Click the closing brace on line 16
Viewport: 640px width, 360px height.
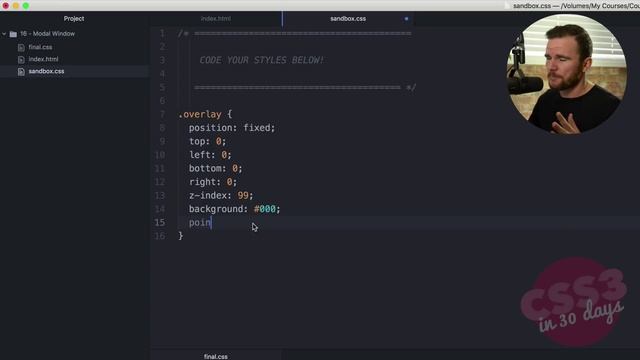180,236
